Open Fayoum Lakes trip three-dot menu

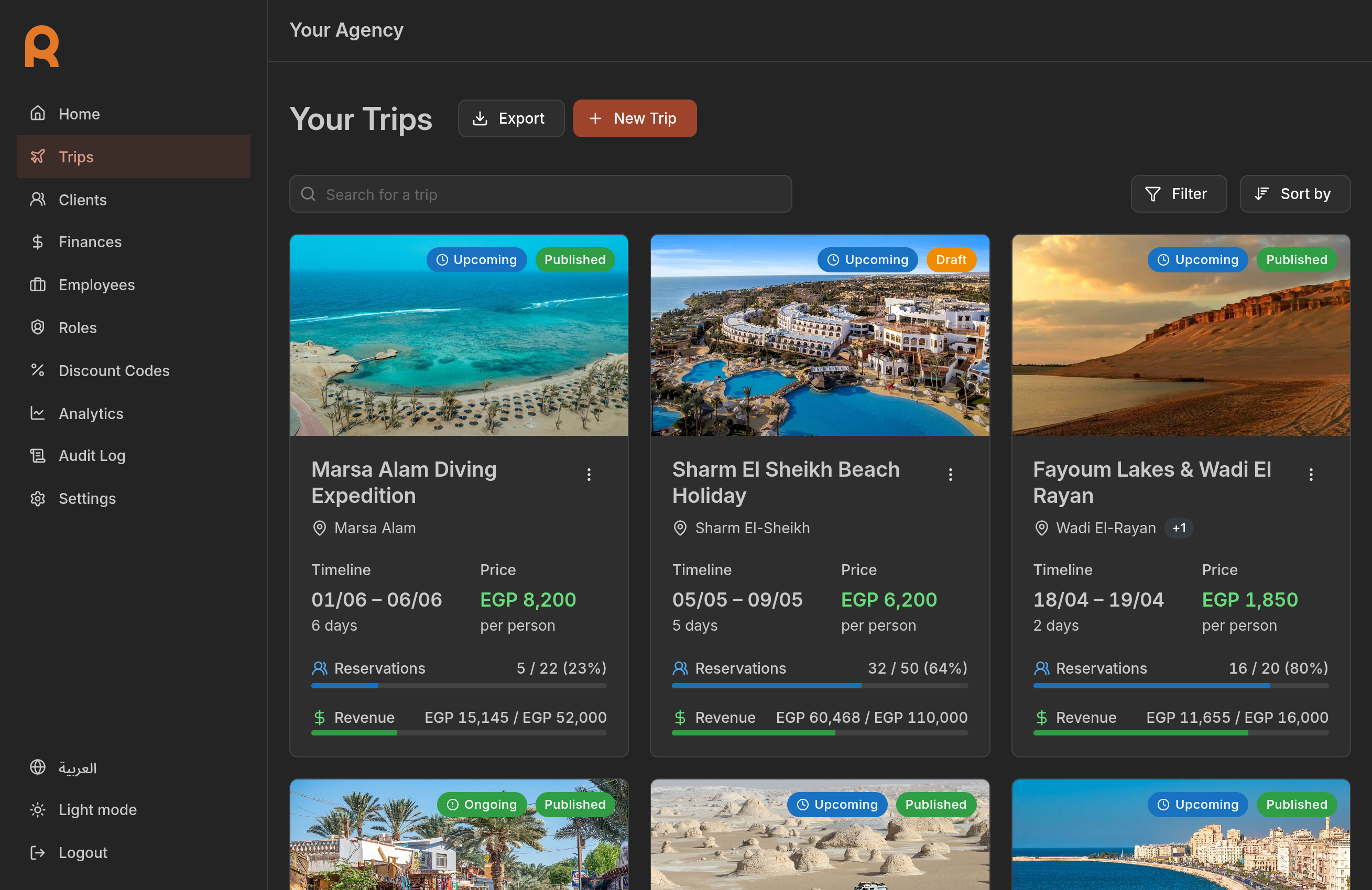[1310, 474]
